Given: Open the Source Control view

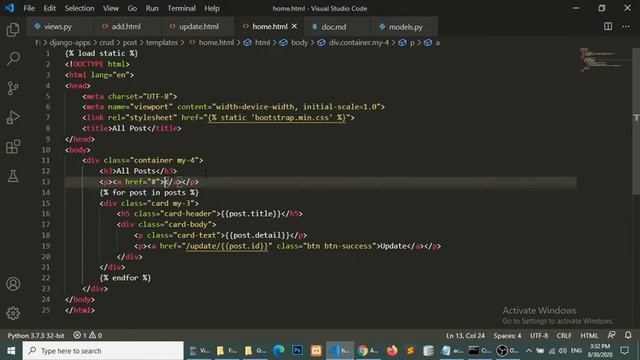Looking at the screenshot, I should pos(13,88).
